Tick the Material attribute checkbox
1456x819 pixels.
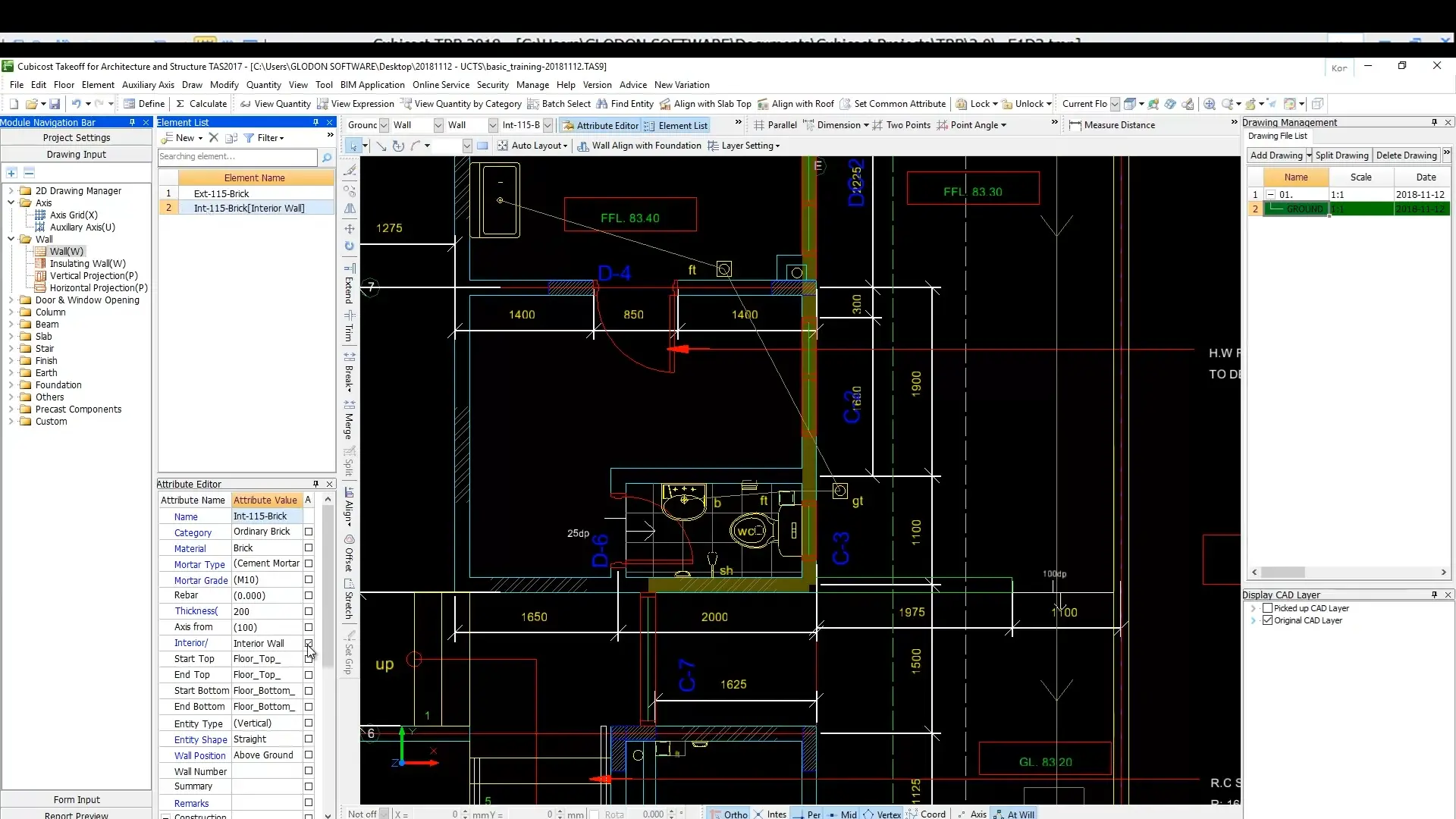coord(309,548)
